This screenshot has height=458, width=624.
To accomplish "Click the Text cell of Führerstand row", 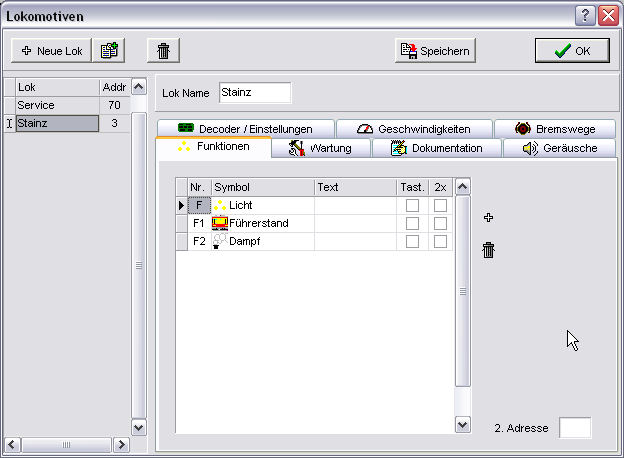I will pos(355,223).
